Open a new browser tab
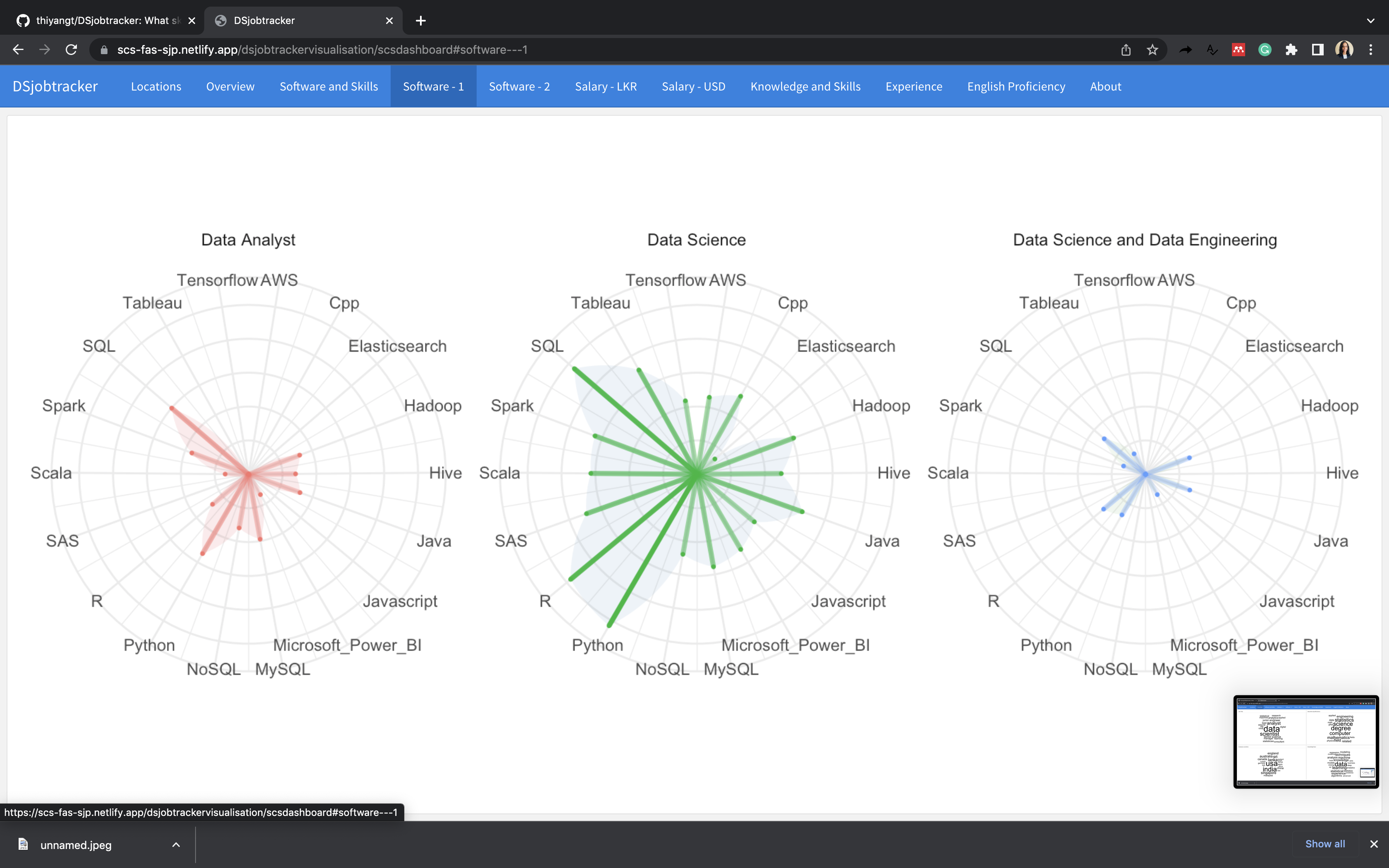The width and height of the screenshot is (1389, 868). tap(421, 21)
